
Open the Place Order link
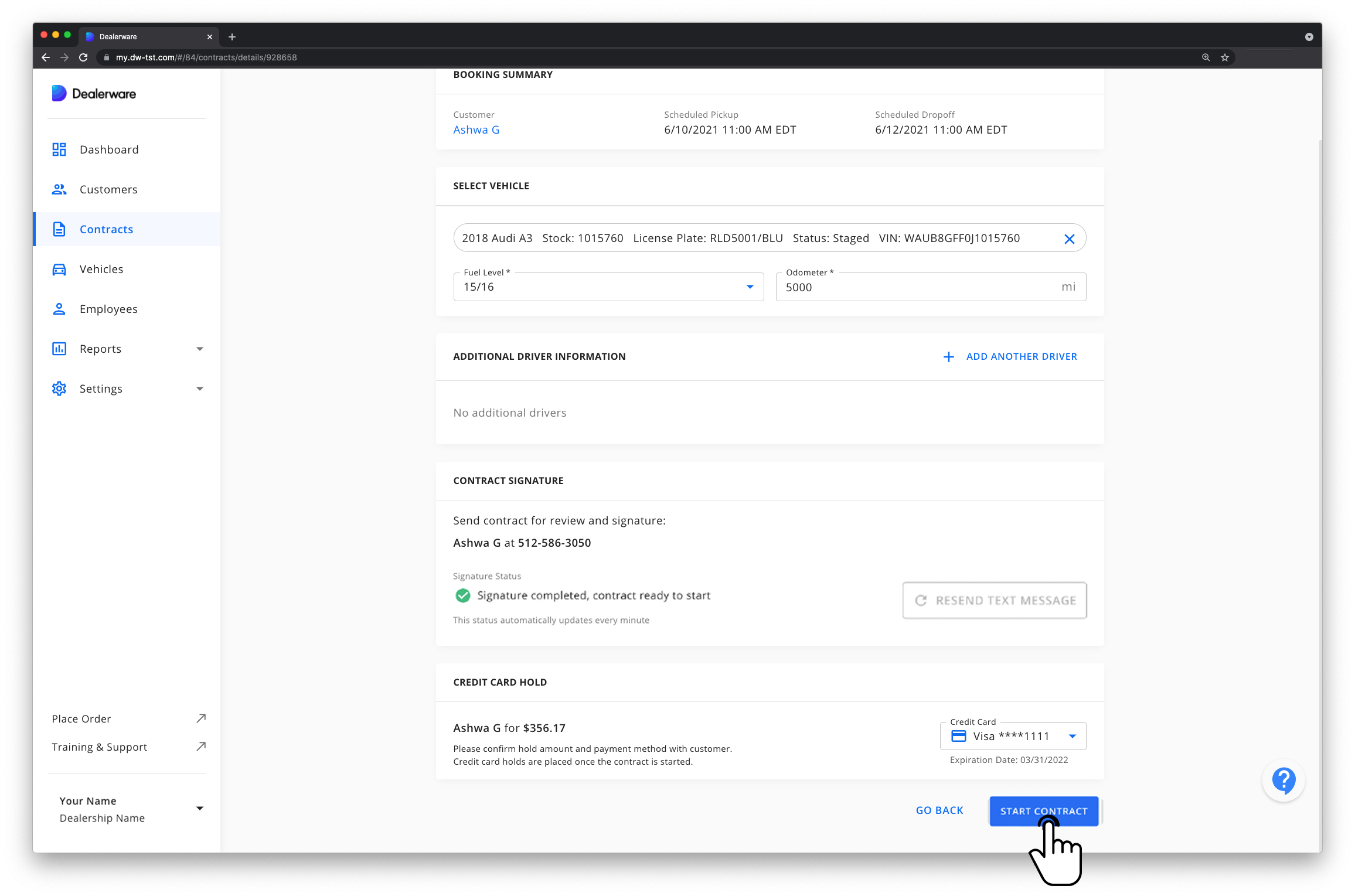point(129,718)
